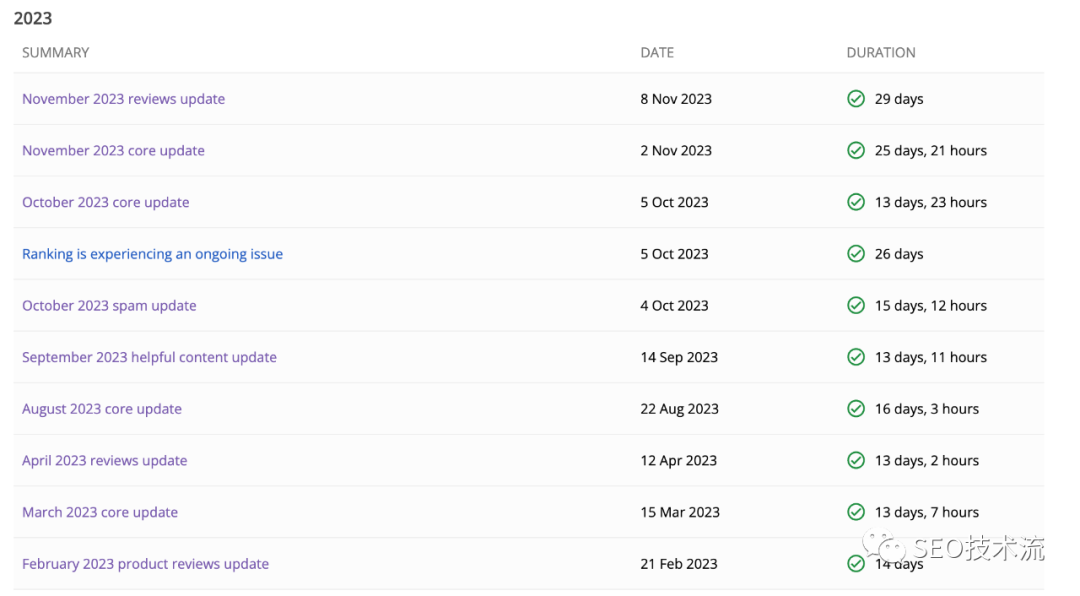Open the November 2023 reviews update link
This screenshot has width=1080, height=596.
pos(123,99)
